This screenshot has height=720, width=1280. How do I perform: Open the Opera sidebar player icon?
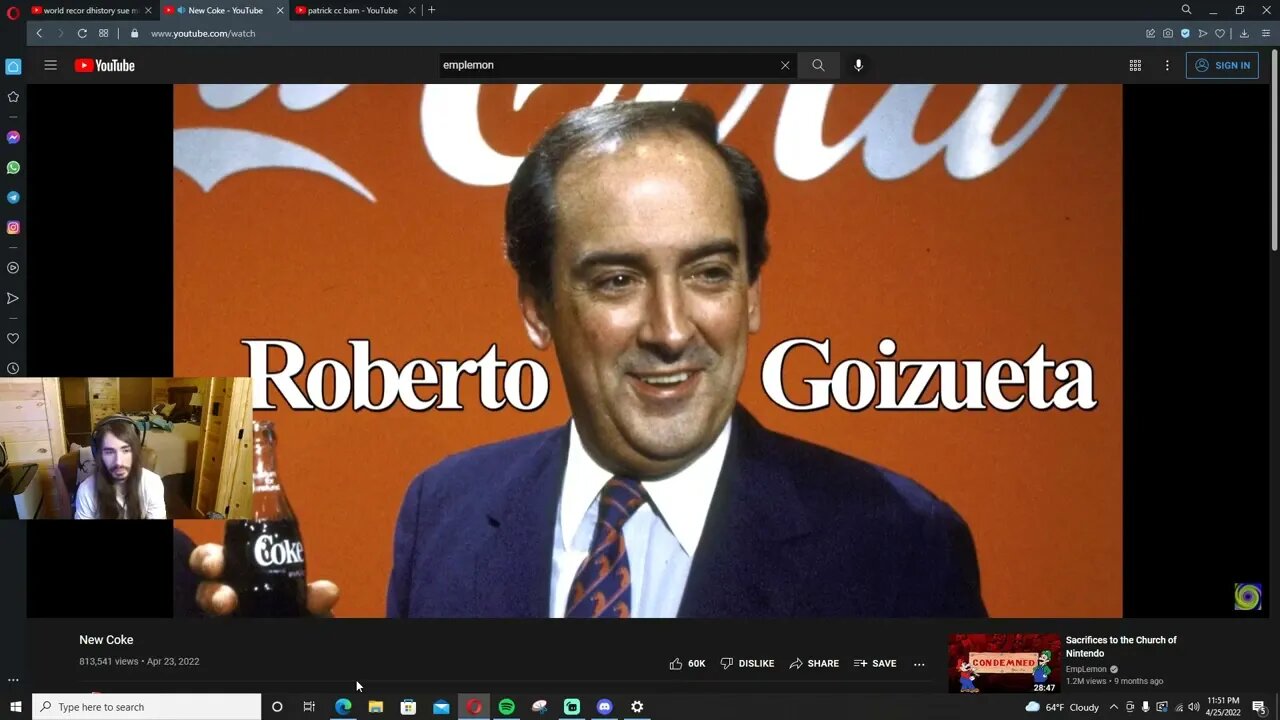[x=13, y=268]
